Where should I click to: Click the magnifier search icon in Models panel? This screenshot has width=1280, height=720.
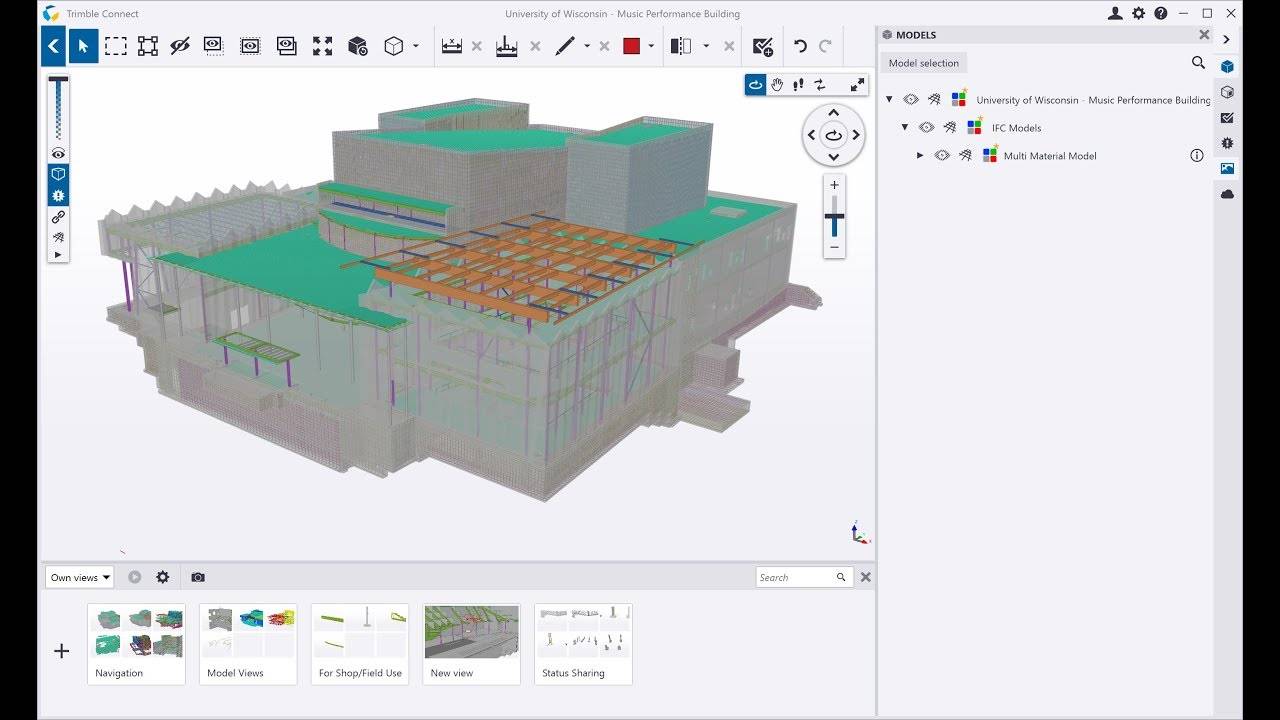click(1198, 63)
